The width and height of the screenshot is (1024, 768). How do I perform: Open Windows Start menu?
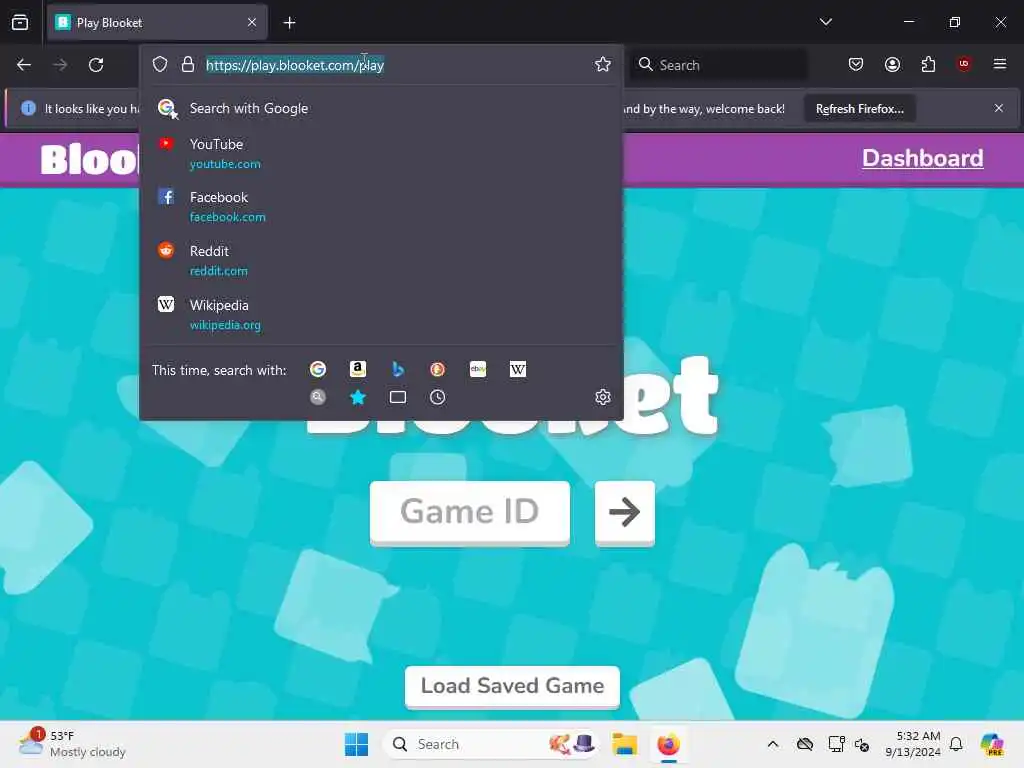[x=357, y=744]
